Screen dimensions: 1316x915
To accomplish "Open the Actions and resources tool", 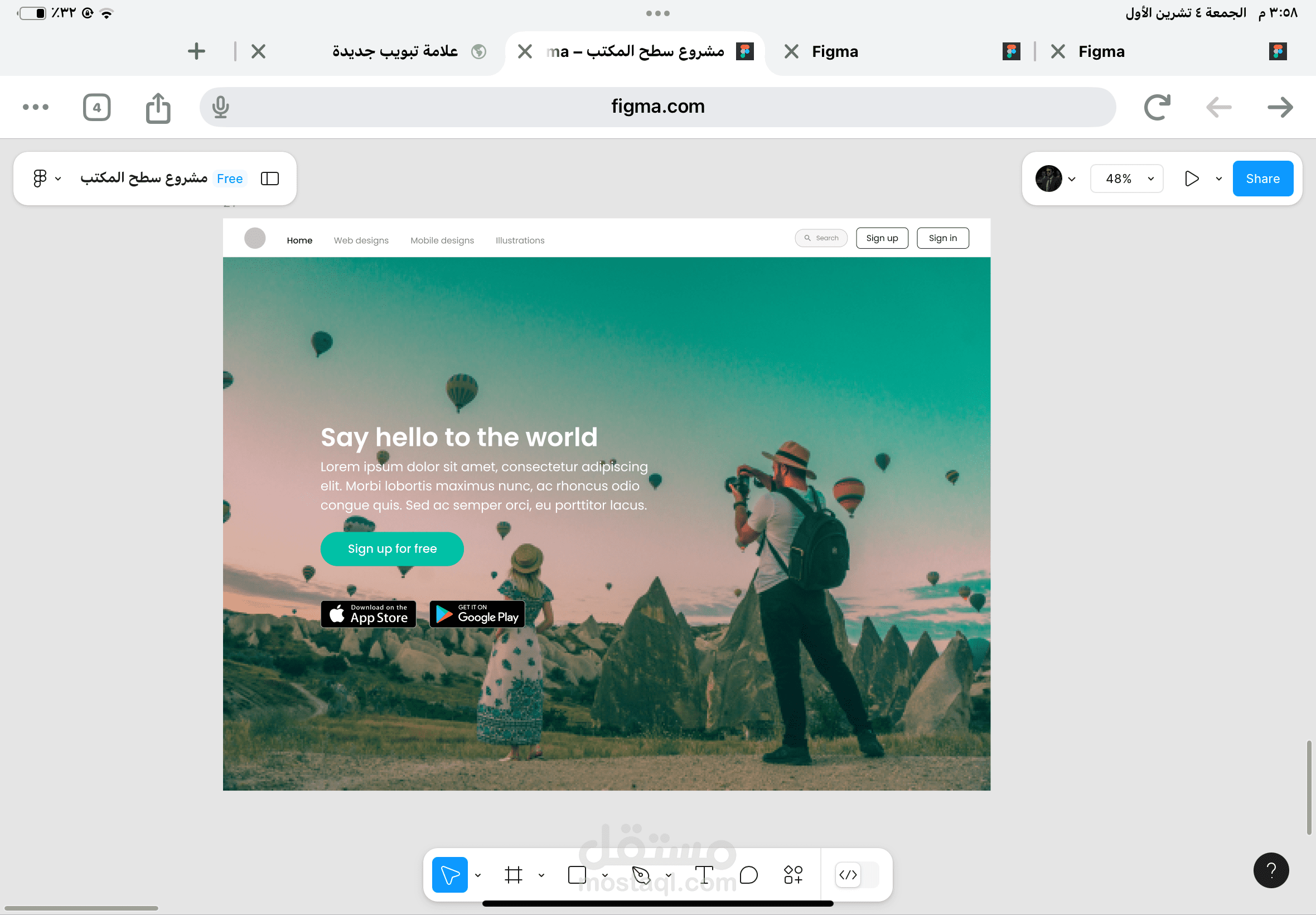I will coord(794,875).
